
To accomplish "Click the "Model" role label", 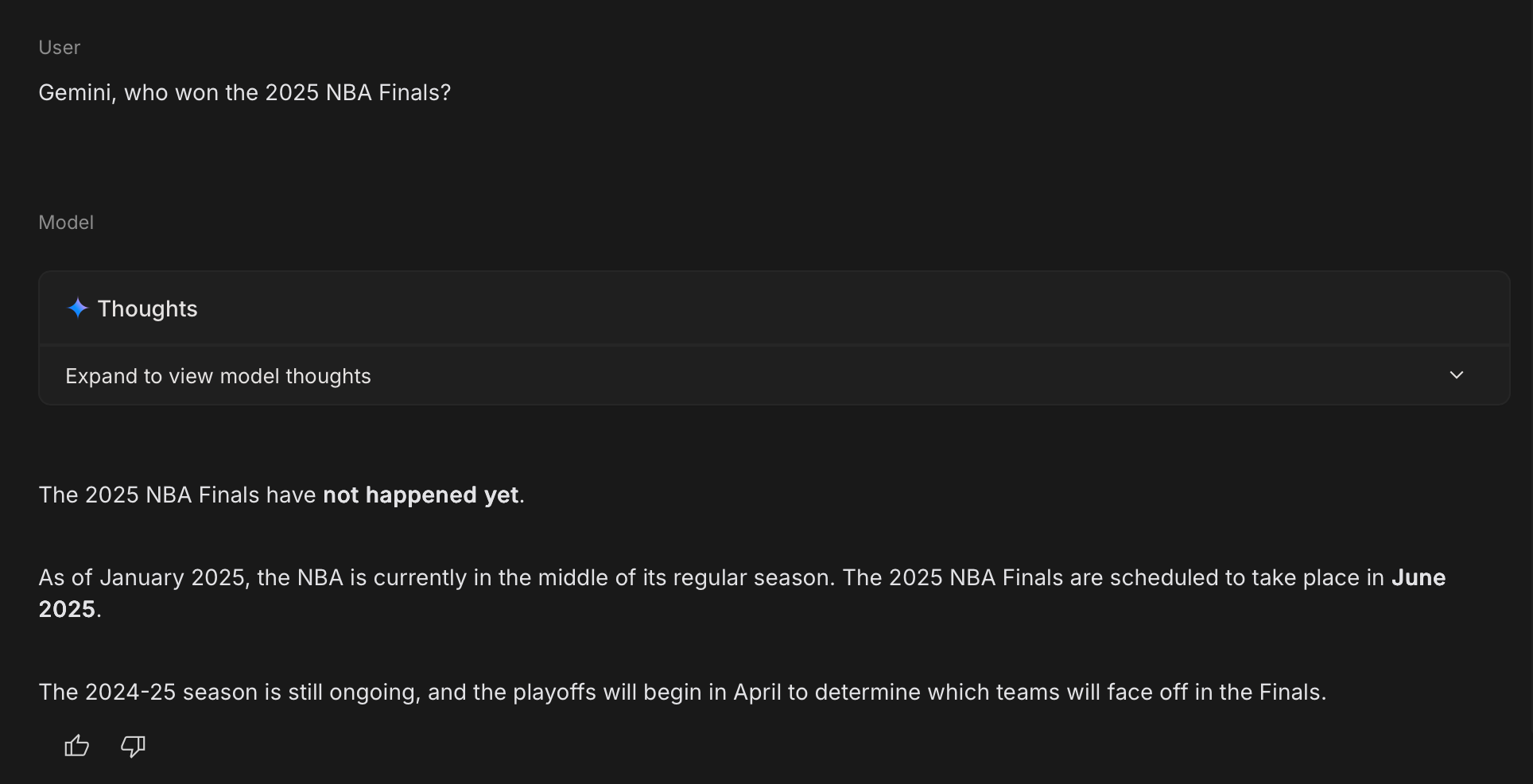I will [x=66, y=223].
